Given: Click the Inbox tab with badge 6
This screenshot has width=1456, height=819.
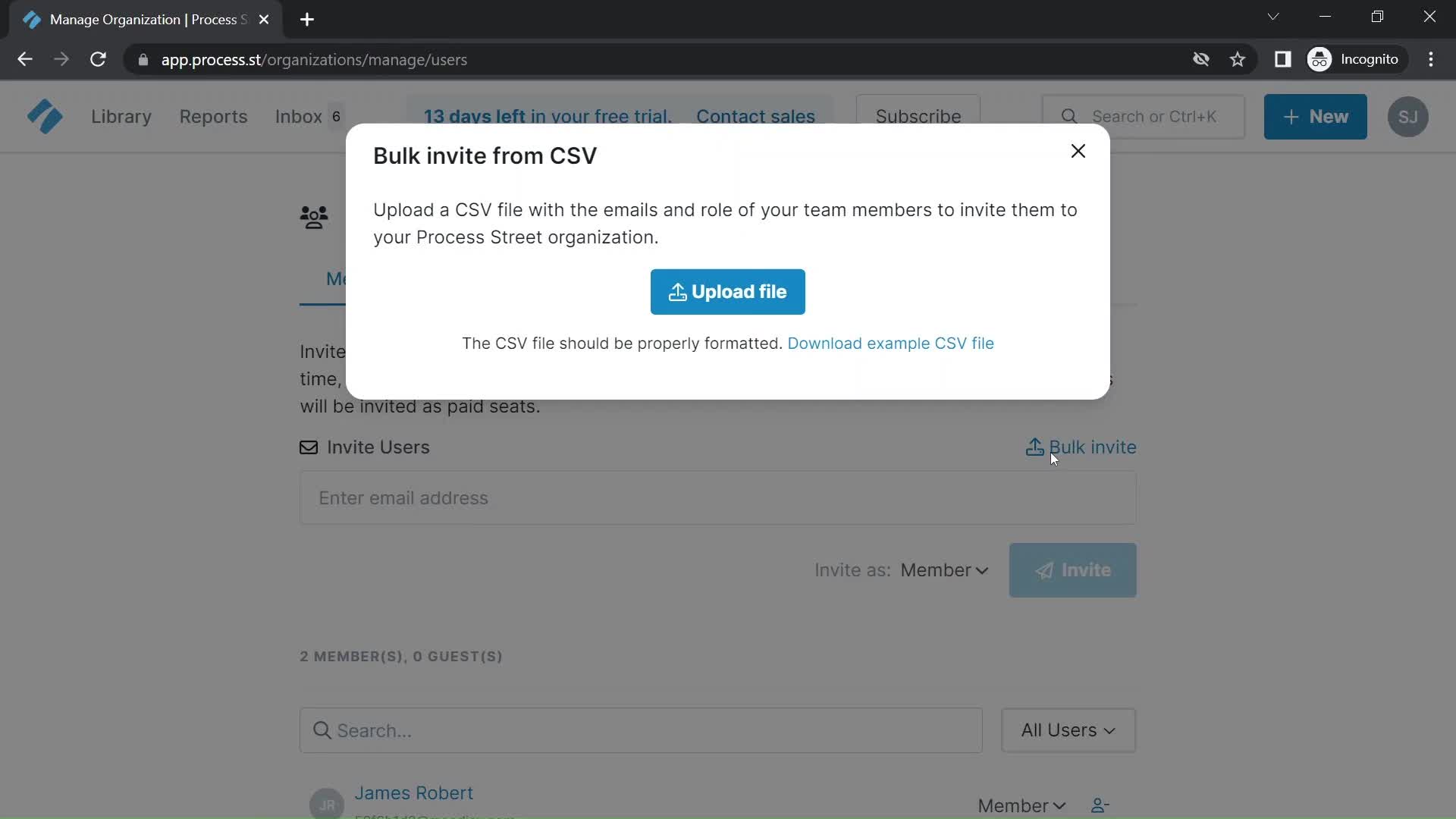Looking at the screenshot, I should coord(308,116).
